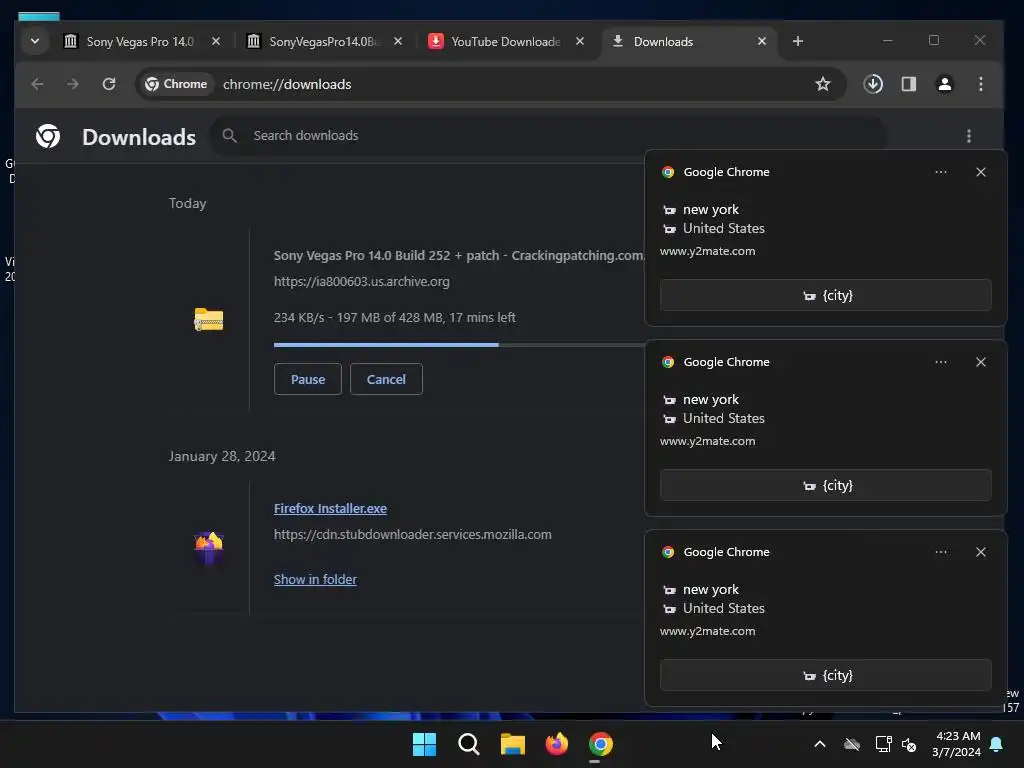This screenshot has width=1024, height=768.
Task: Click the OneDrive cloud tray icon
Action: (852, 744)
